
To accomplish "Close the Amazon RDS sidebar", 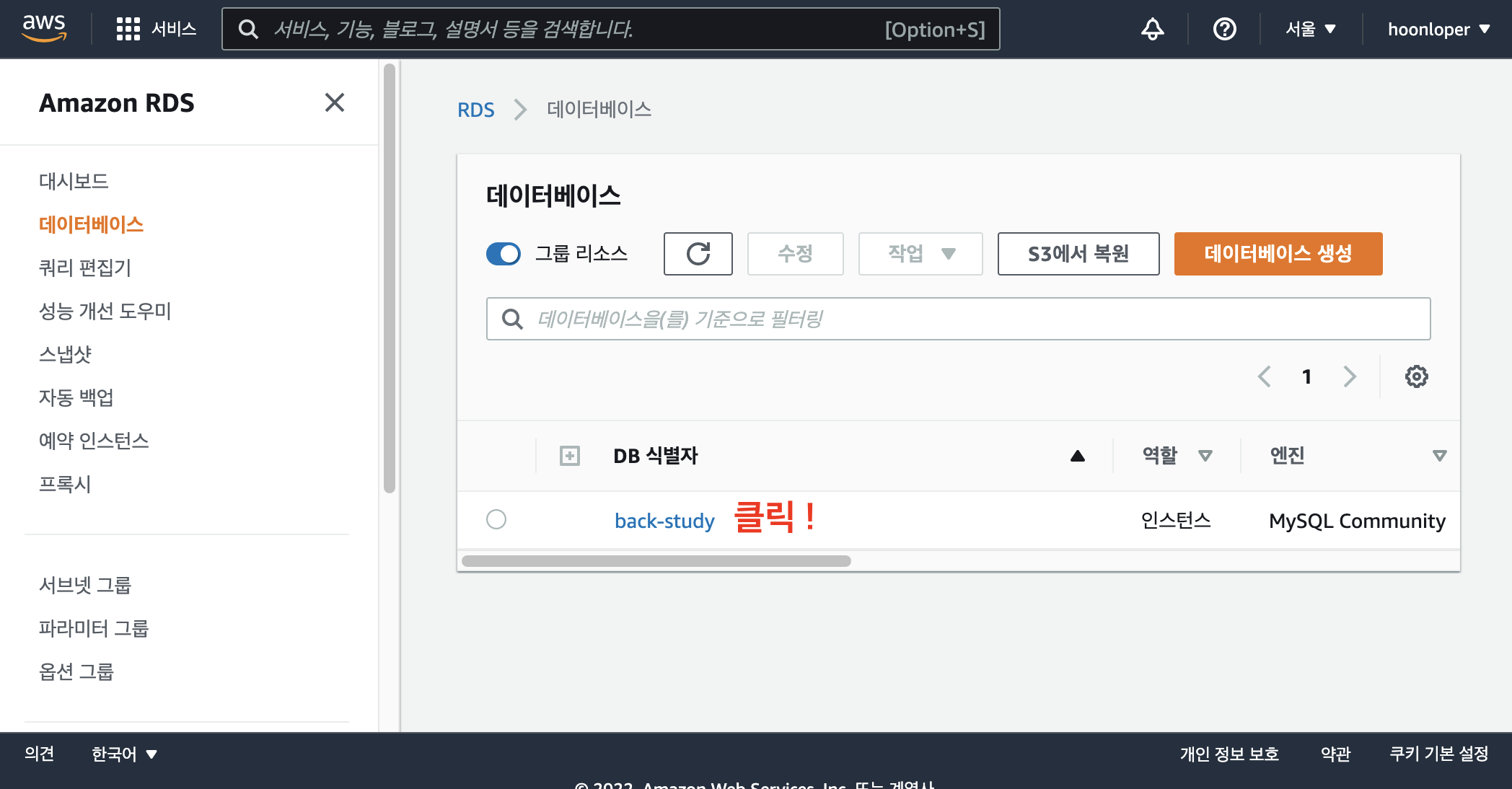I will (x=334, y=102).
